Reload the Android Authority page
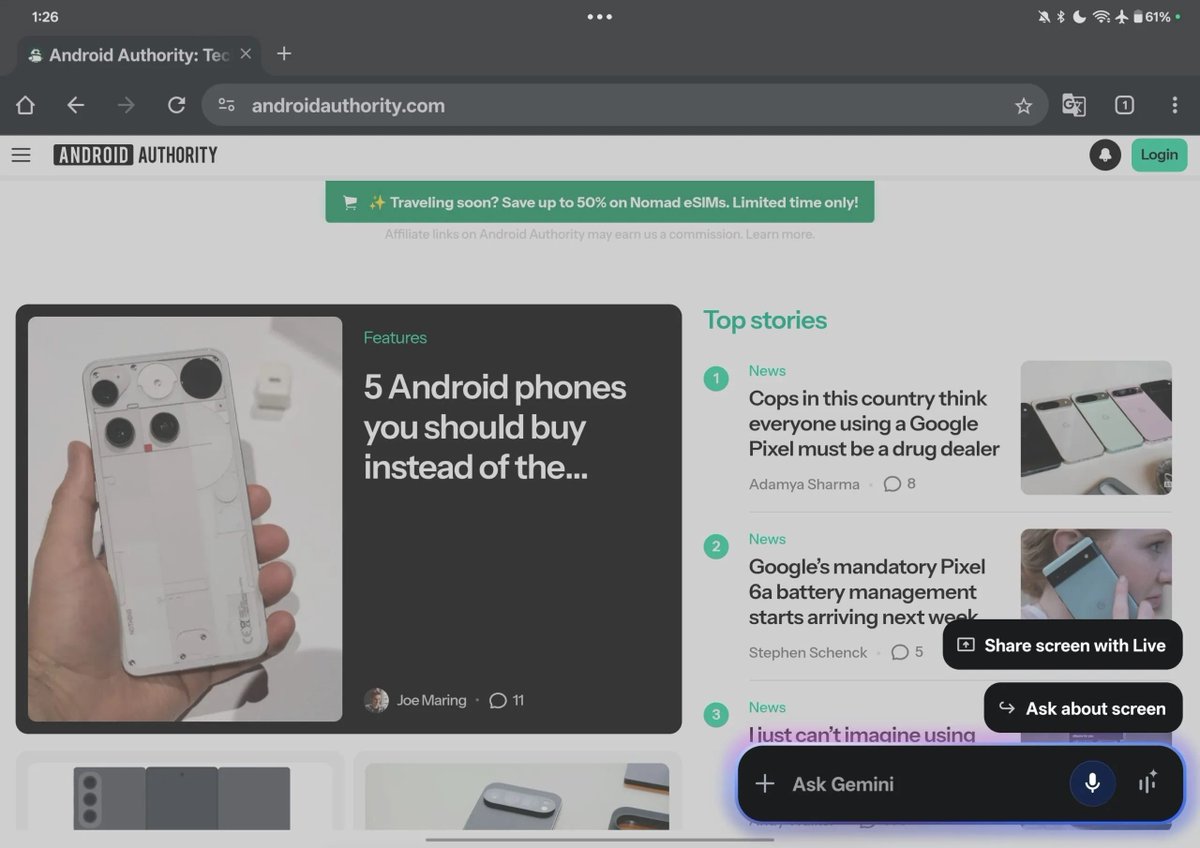The image size is (1200, 848). coord(177,105)
